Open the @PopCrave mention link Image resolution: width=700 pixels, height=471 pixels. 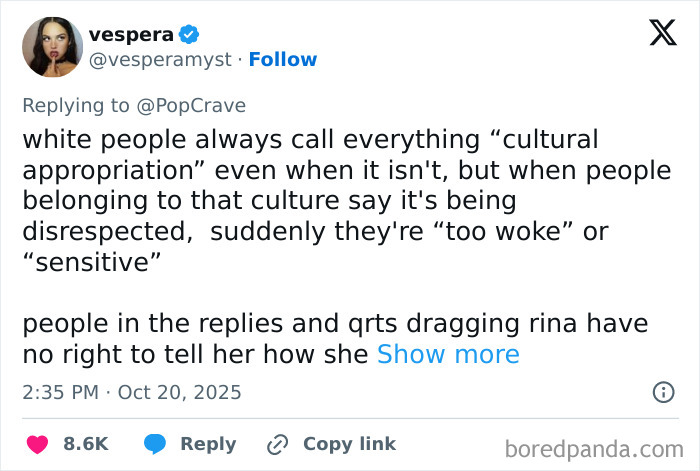tap(202, 105)
